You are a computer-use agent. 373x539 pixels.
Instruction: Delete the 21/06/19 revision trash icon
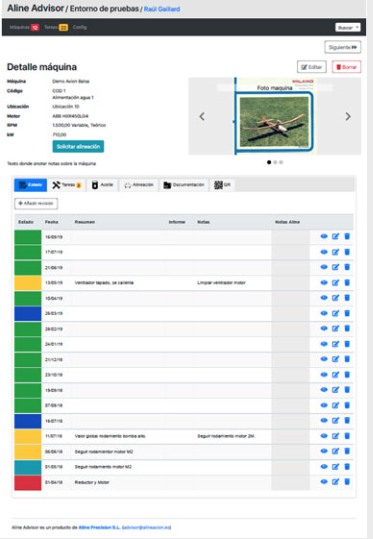(x=347, y=267)
